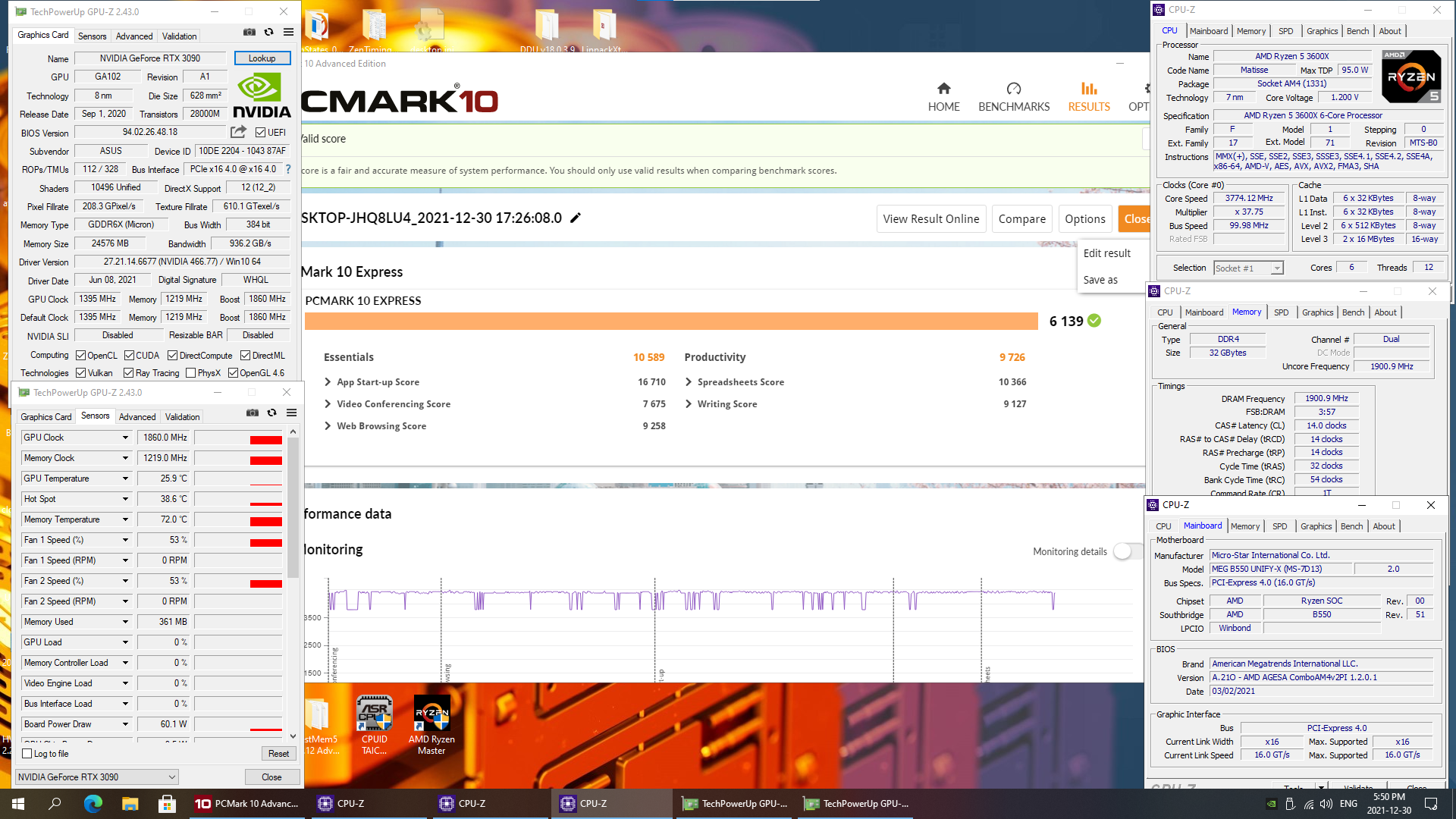Click the GPU-Z Sensors vertical scrollbar
Screen dimensions: 1456x819
point(293,508)
